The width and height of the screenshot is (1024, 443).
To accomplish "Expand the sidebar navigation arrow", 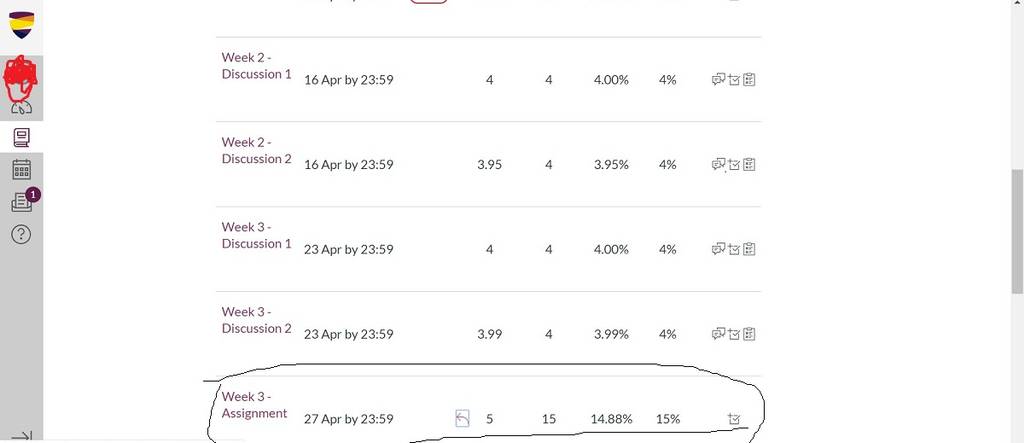I will click(x=22, y=436).
